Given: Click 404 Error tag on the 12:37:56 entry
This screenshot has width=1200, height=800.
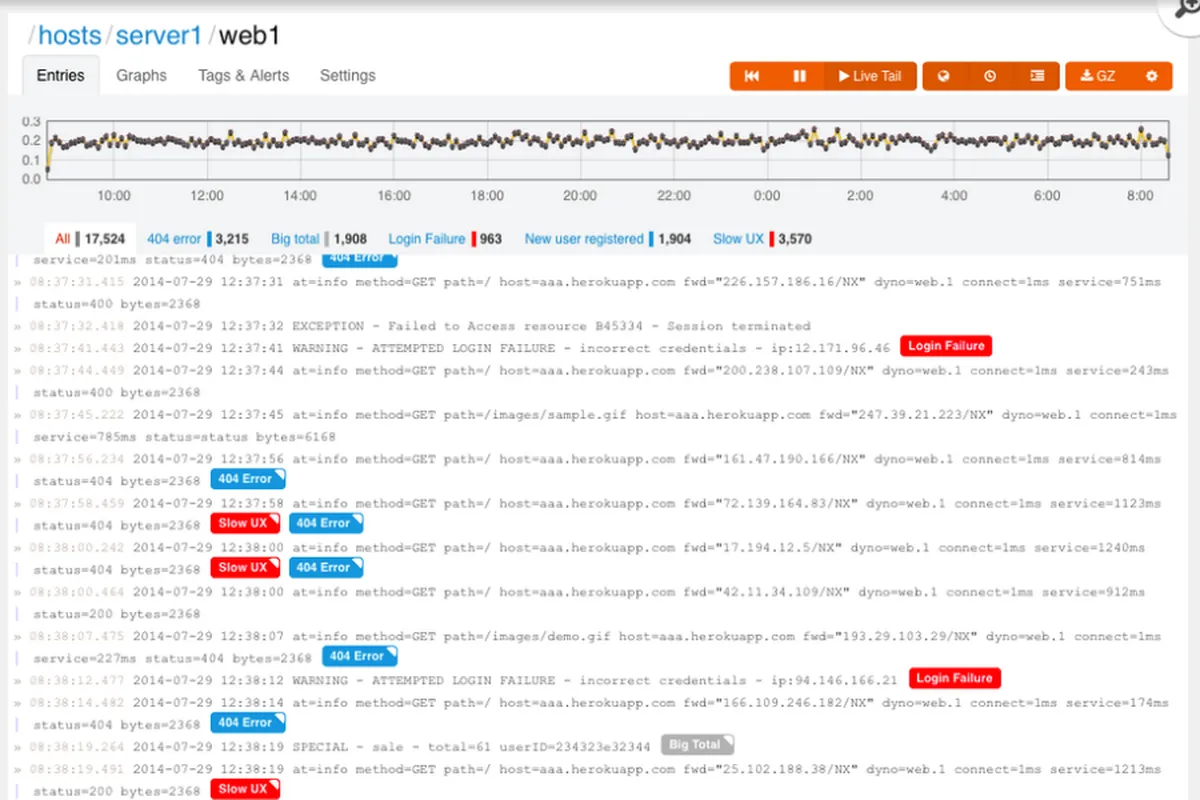Looking at the screenshot, I should point(247,479).
